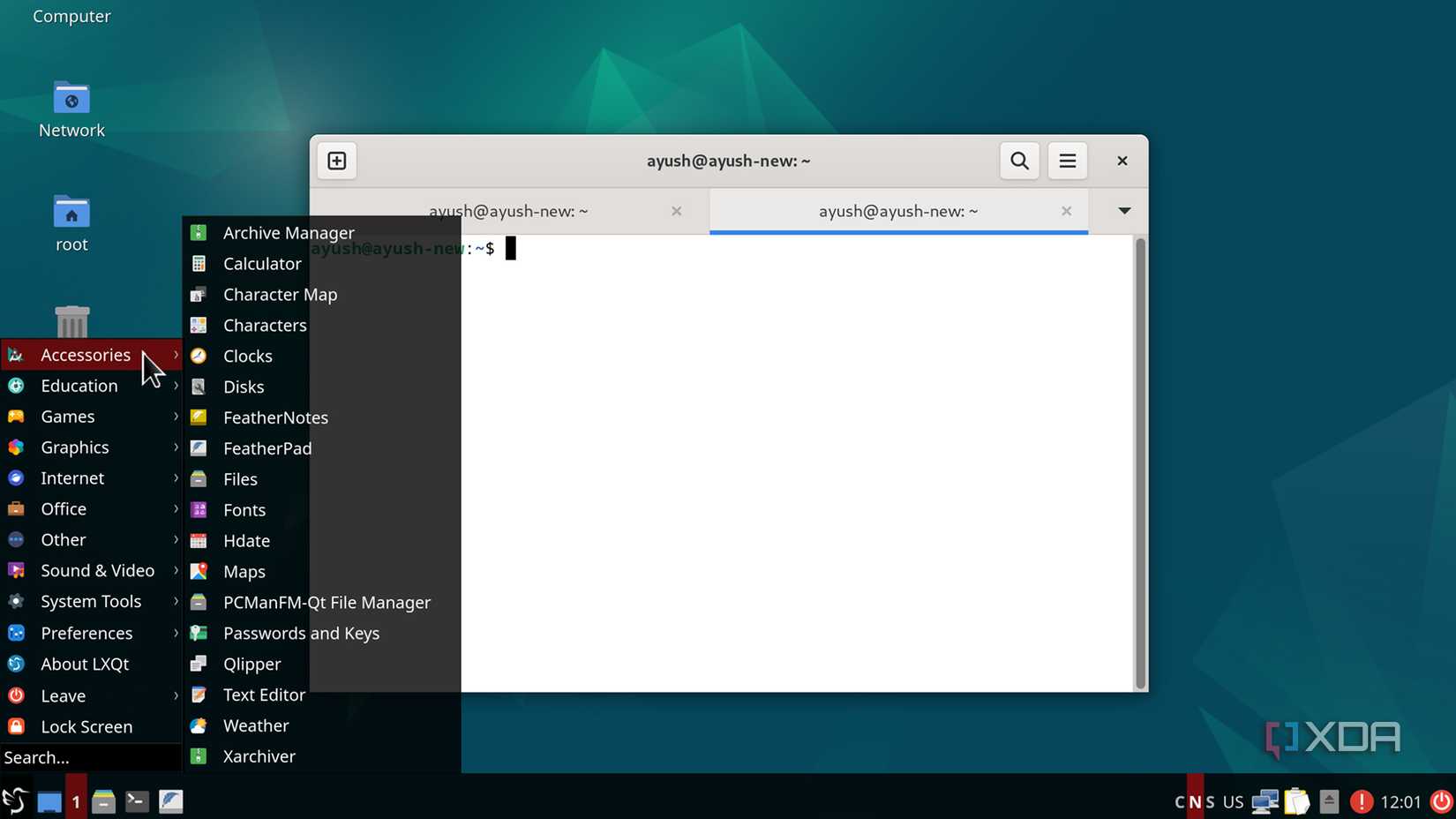Open QTerminal from the taskbar

tap(137, 800)
